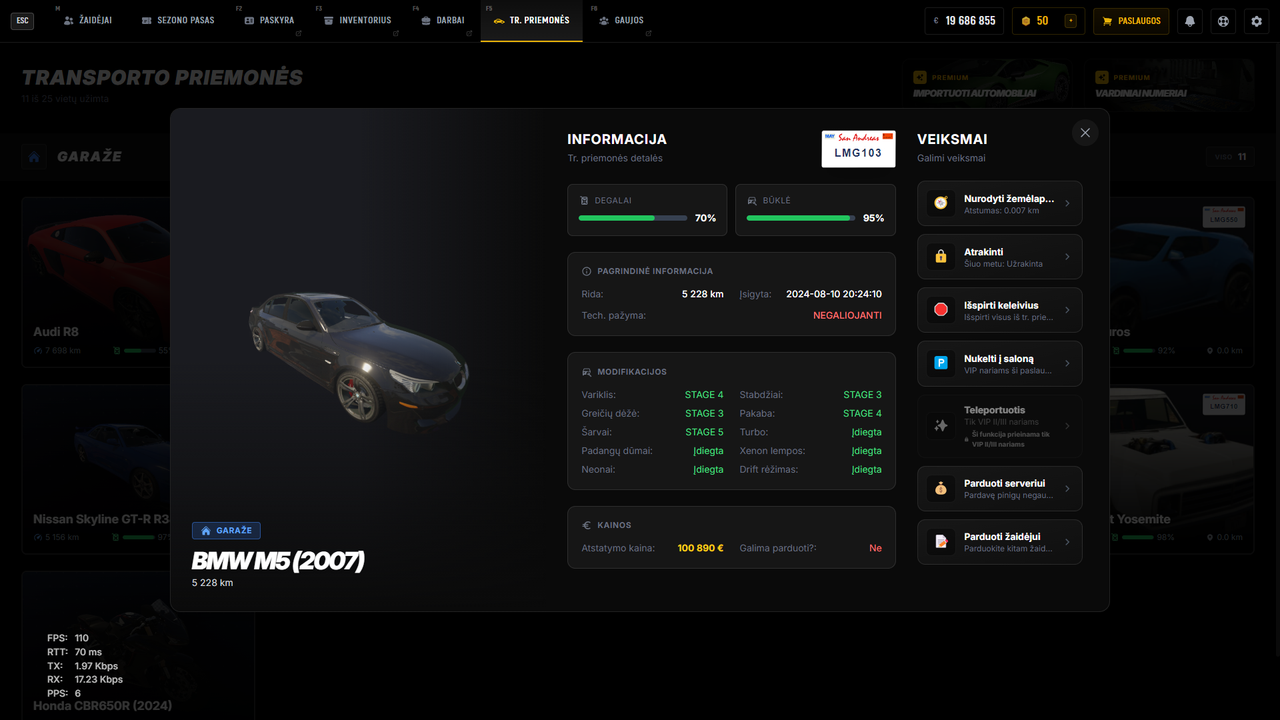1280x720 pixels.
Task: Click the NEGALIOJANTI tech inspection status
Action: pyautogui.click(x=847, y=315)
